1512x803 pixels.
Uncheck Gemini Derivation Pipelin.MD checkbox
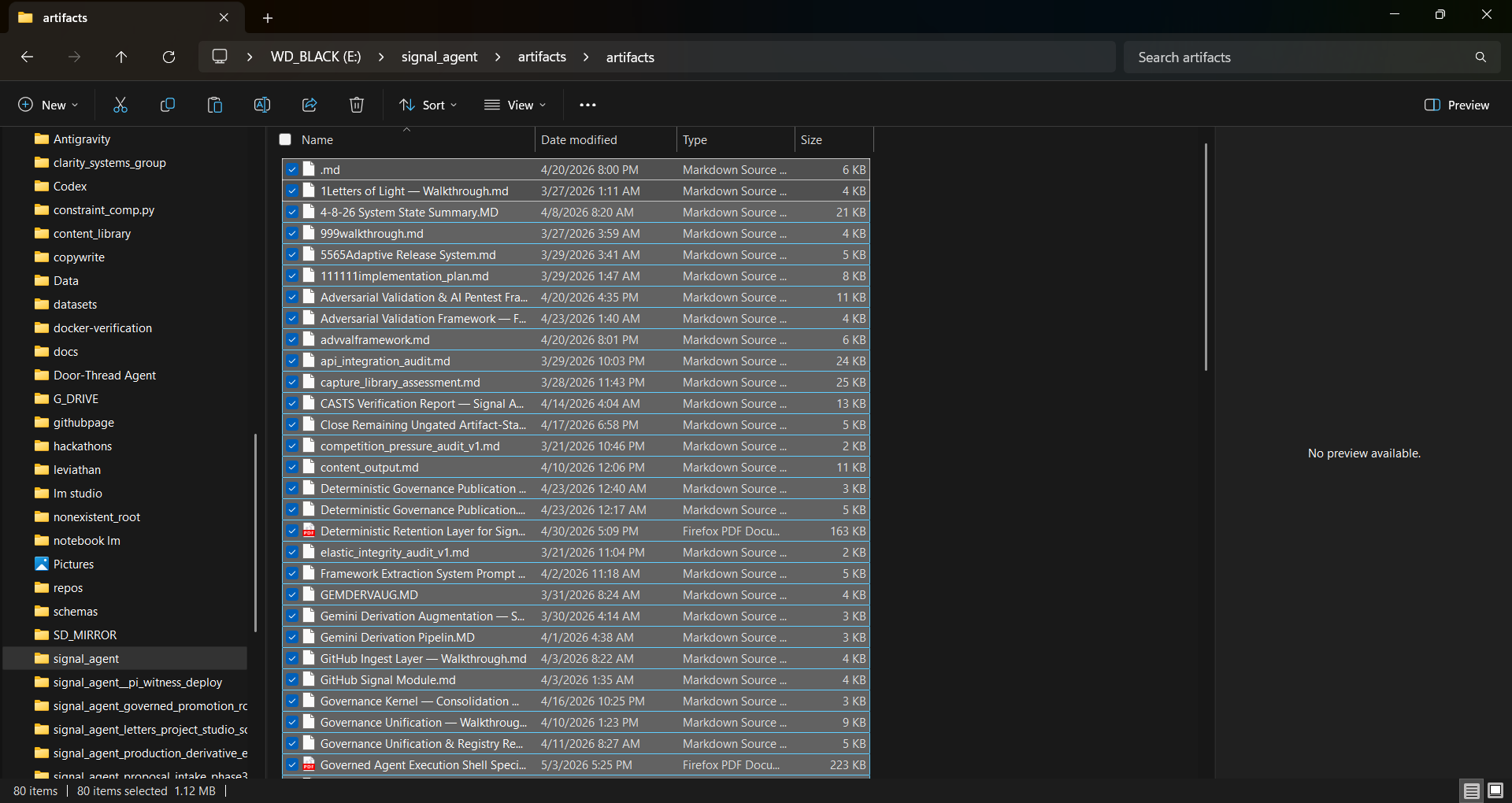pos(291,637)
